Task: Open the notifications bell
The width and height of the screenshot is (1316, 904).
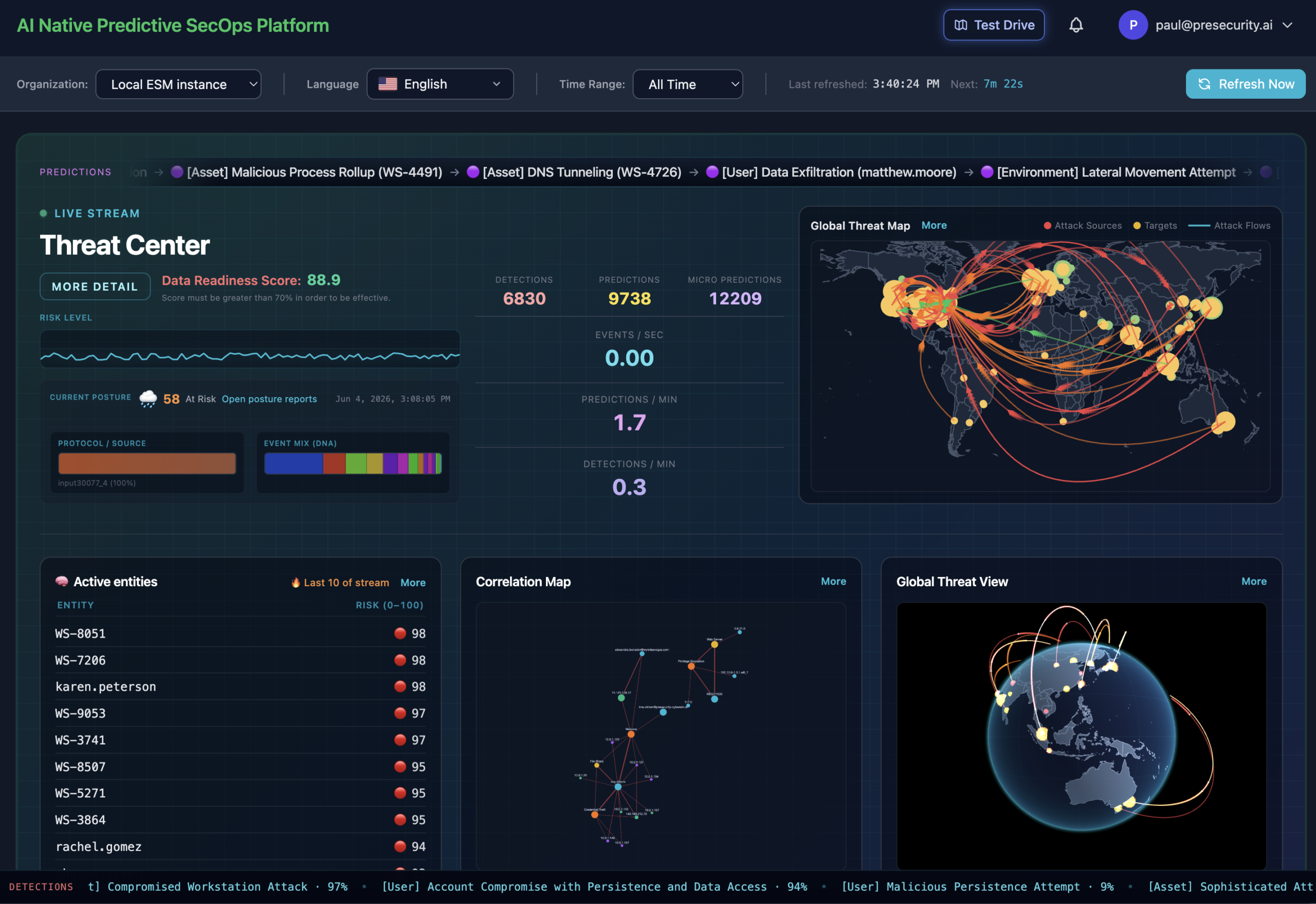Action: pyautogui.click(x=1076, y=25)
